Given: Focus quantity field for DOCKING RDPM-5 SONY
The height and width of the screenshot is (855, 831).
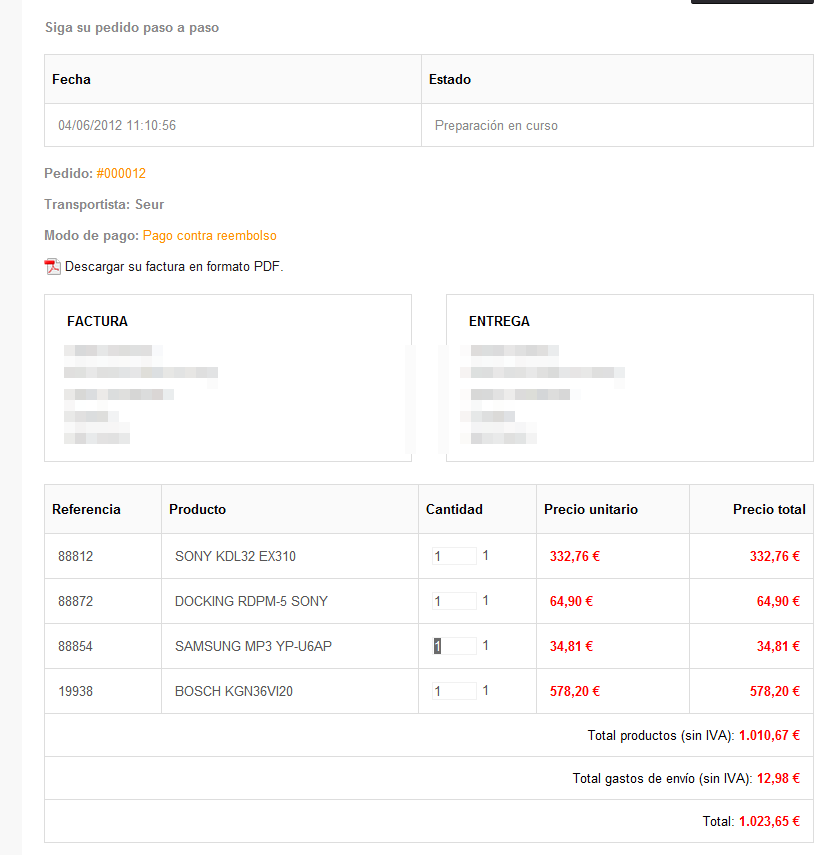Looking at the screenshot, I should (x=454, y=601).
